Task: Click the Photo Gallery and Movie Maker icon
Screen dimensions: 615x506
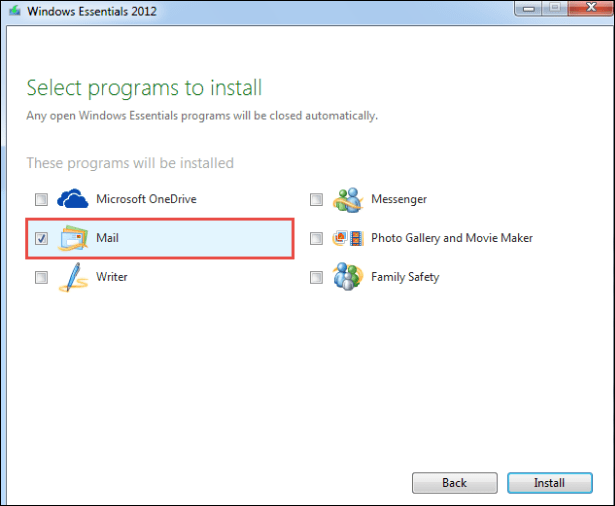Action: (348, 238)
